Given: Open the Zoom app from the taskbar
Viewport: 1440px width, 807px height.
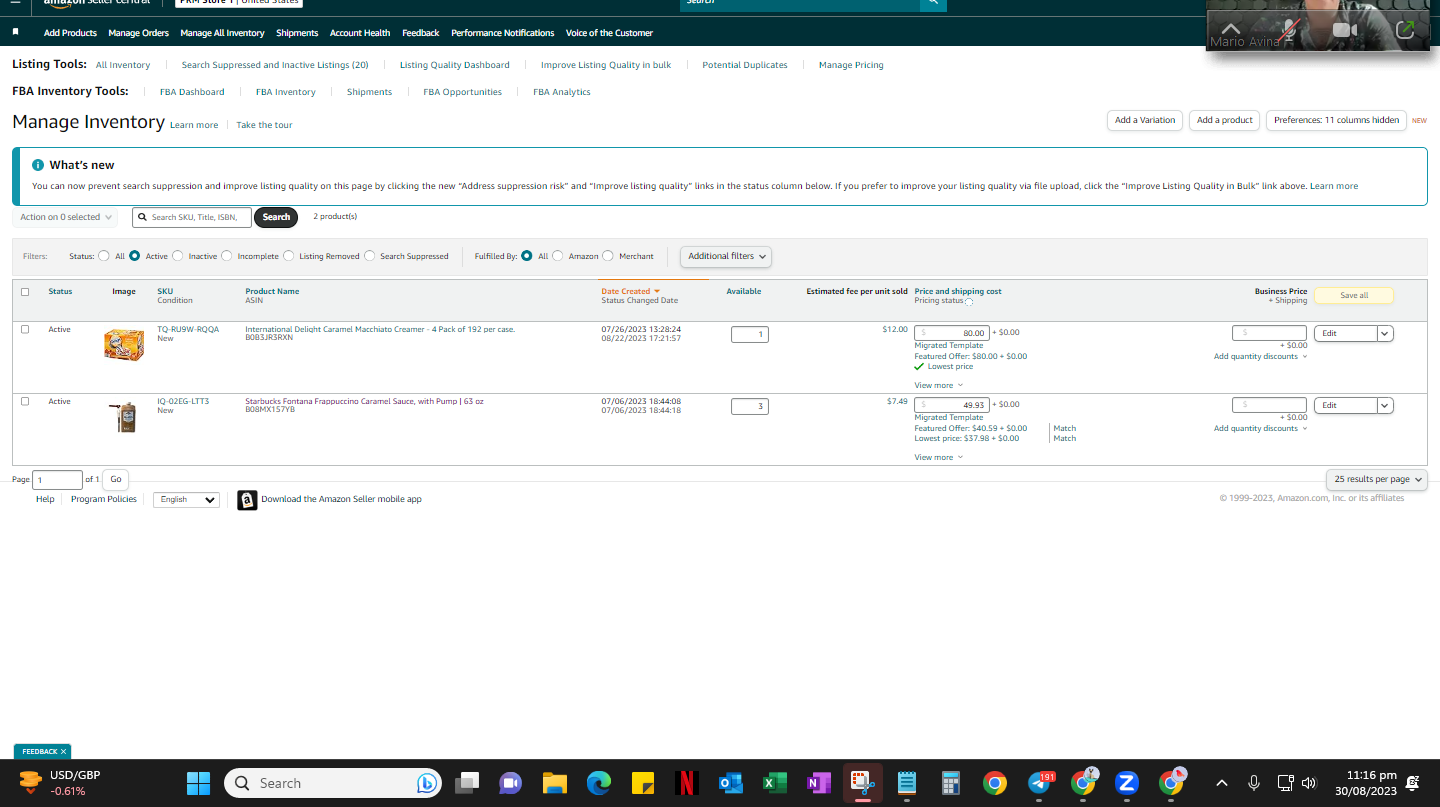Looking at the screenshot, I should coord(1127,783).
